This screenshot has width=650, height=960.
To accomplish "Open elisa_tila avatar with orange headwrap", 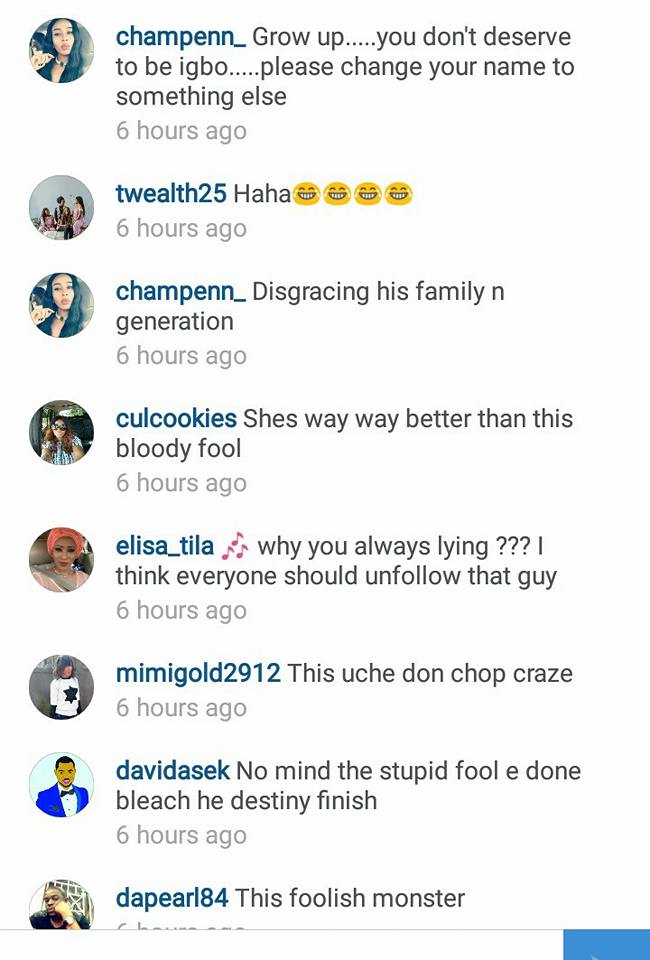I will click(61, 560).
